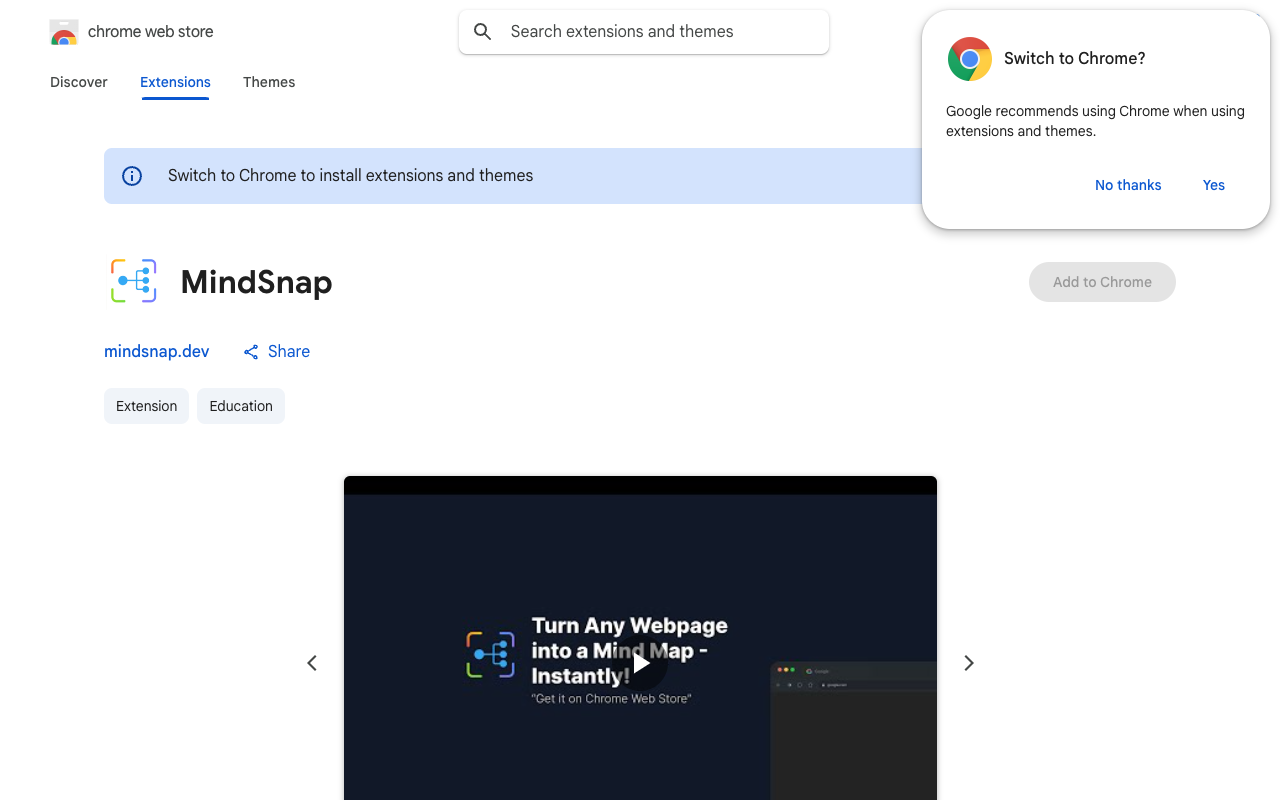Click the video preview thumbnail
Screen dimensions: 1280x800
click(x=640, y=638)
